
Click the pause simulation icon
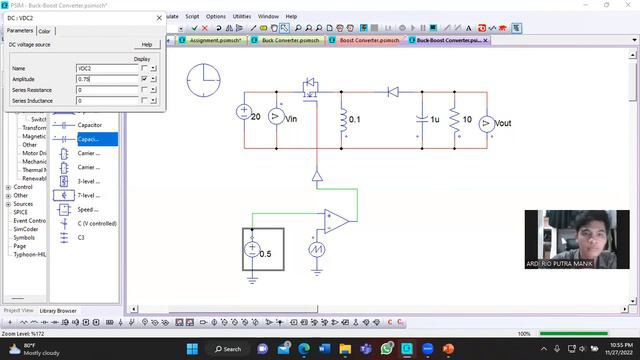coord(423,28)
